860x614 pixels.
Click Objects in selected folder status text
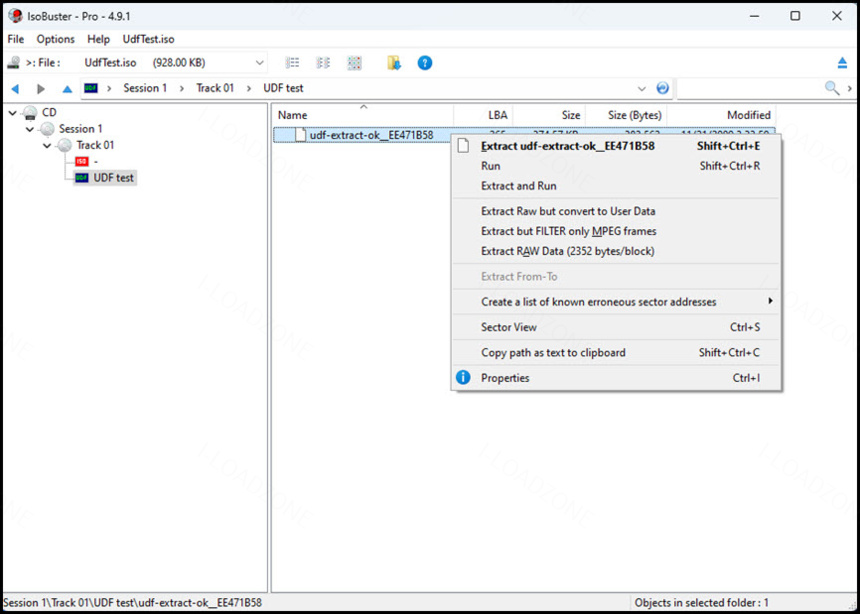[701, 602]
